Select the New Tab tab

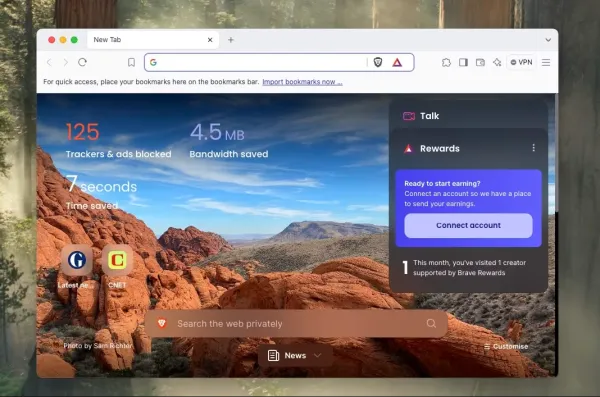pyautogui.click(x=153, y=40)
